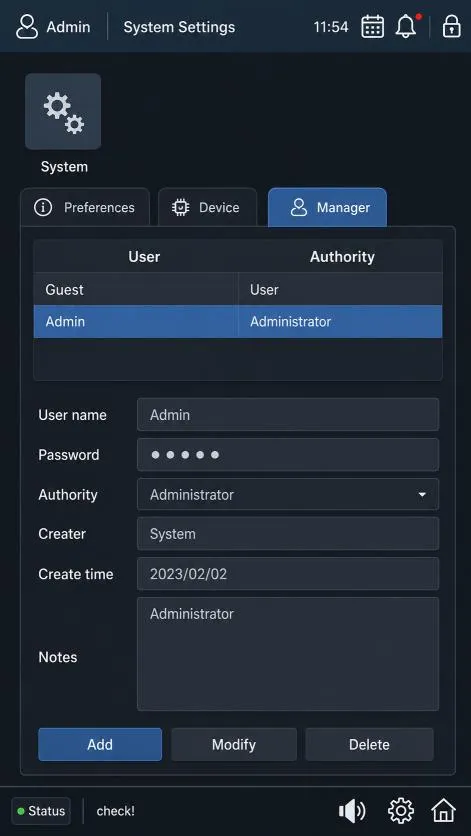Select the Guest row in user table
This screenshot has height=836, width=471.
point(238,290)
